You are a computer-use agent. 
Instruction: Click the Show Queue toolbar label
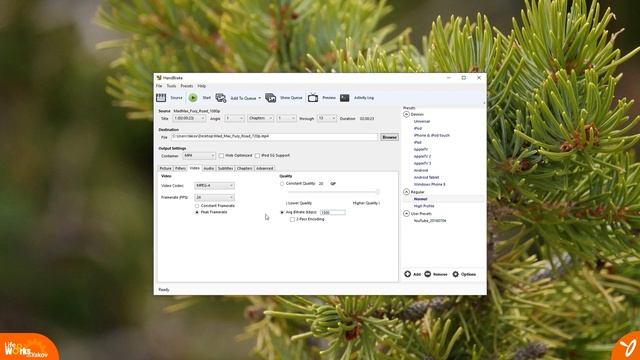tap(291, 98)
